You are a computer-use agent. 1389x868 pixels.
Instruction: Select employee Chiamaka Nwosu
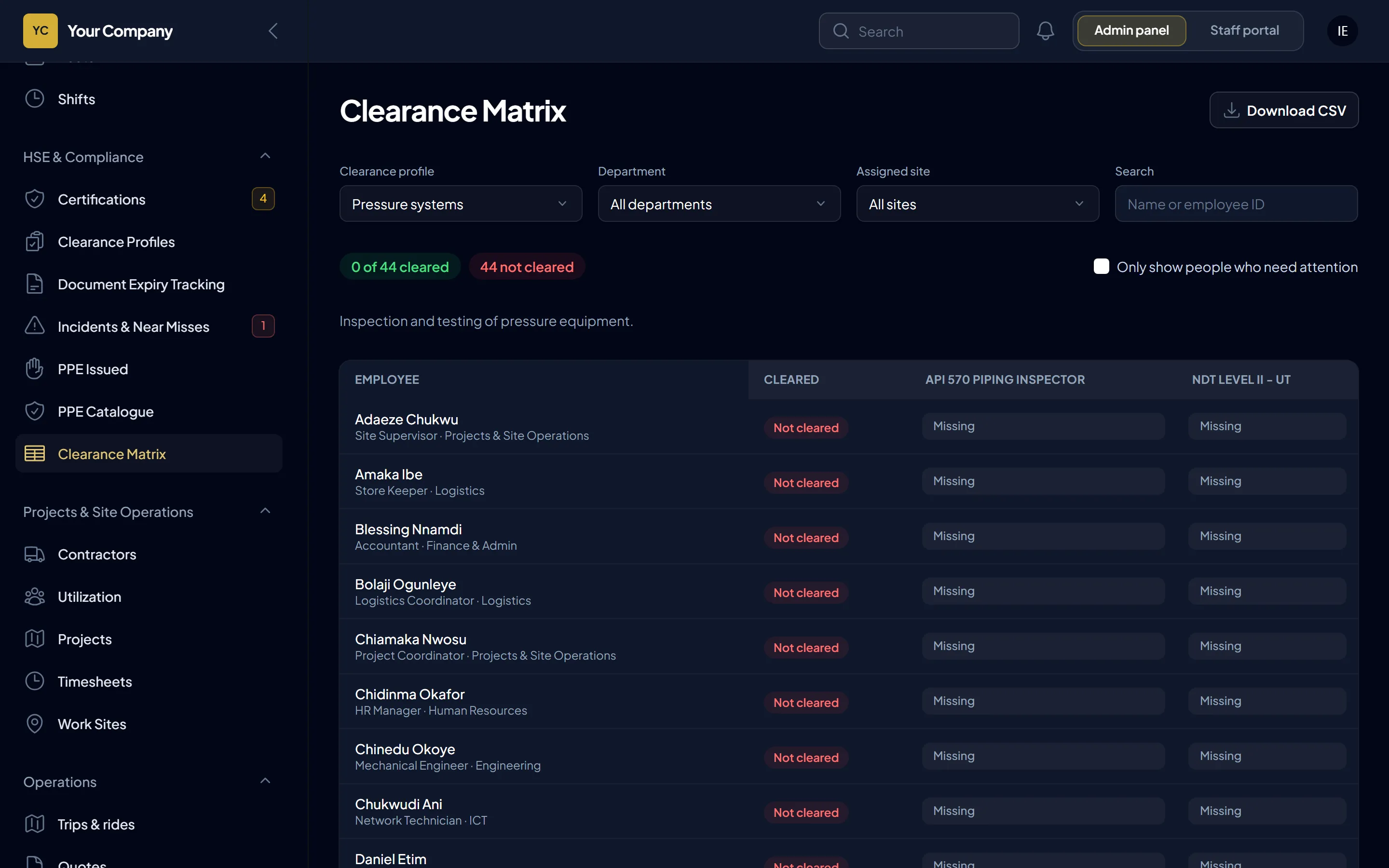point(410,639)
